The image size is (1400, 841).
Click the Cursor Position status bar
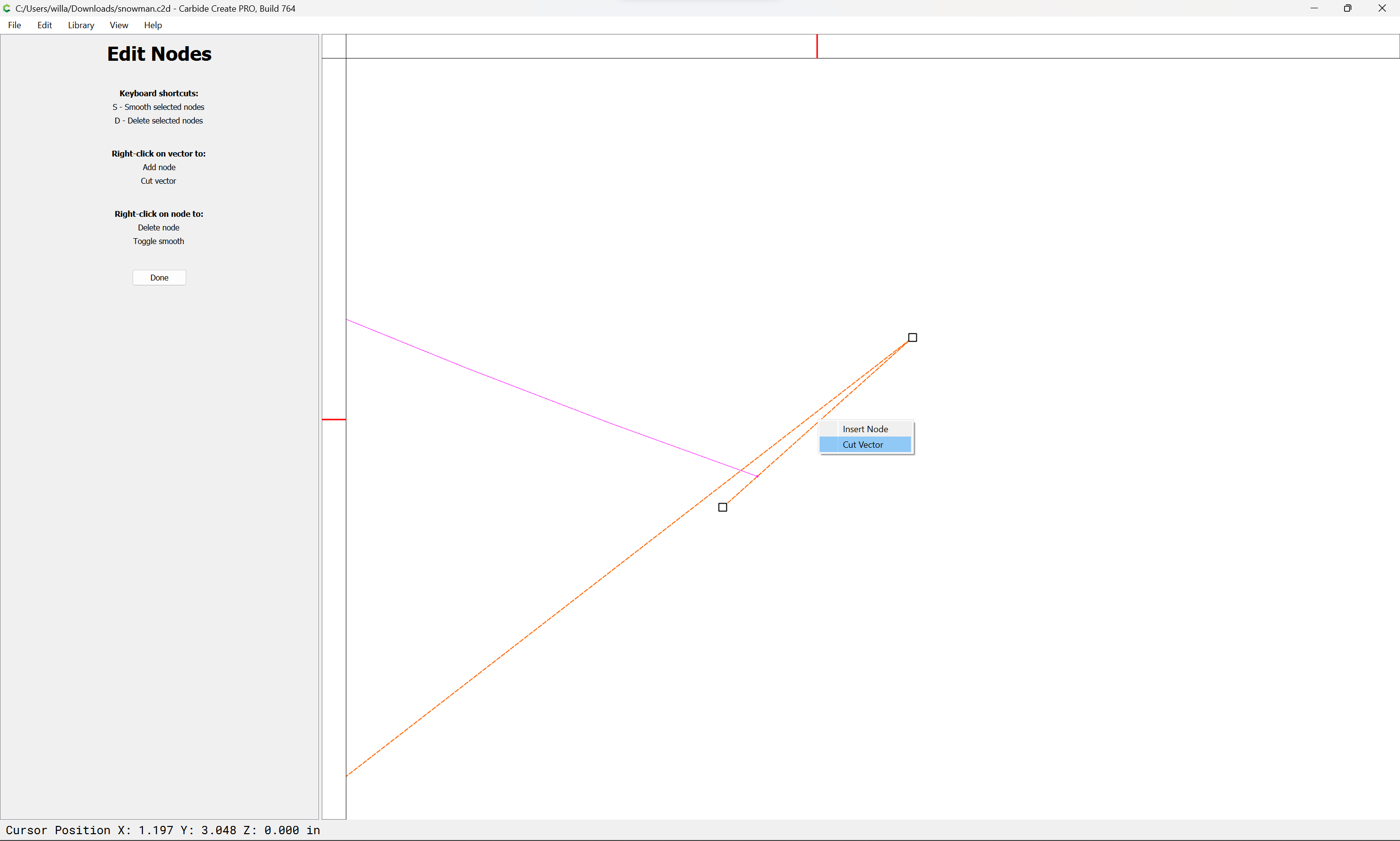(163, 830)
